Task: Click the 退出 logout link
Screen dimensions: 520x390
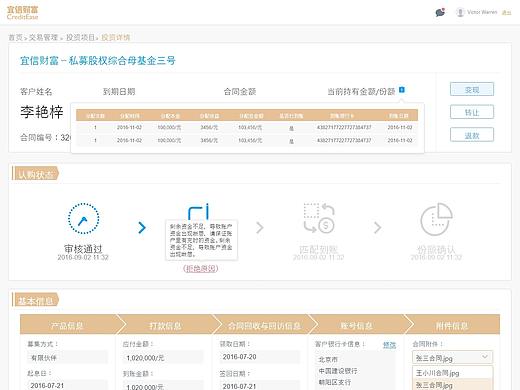Action: click(506, 12)
